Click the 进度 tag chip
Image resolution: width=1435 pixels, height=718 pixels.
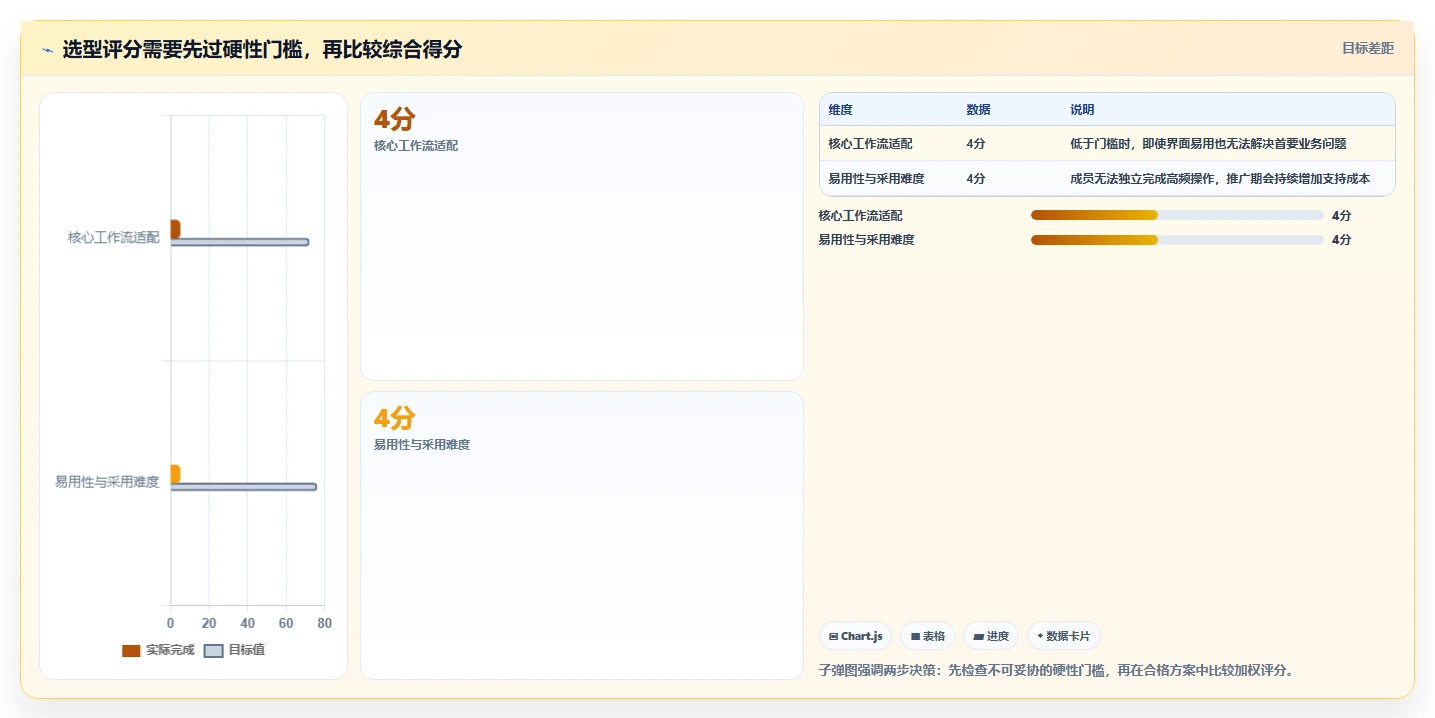pyautogui.click(x=991, y=636)
